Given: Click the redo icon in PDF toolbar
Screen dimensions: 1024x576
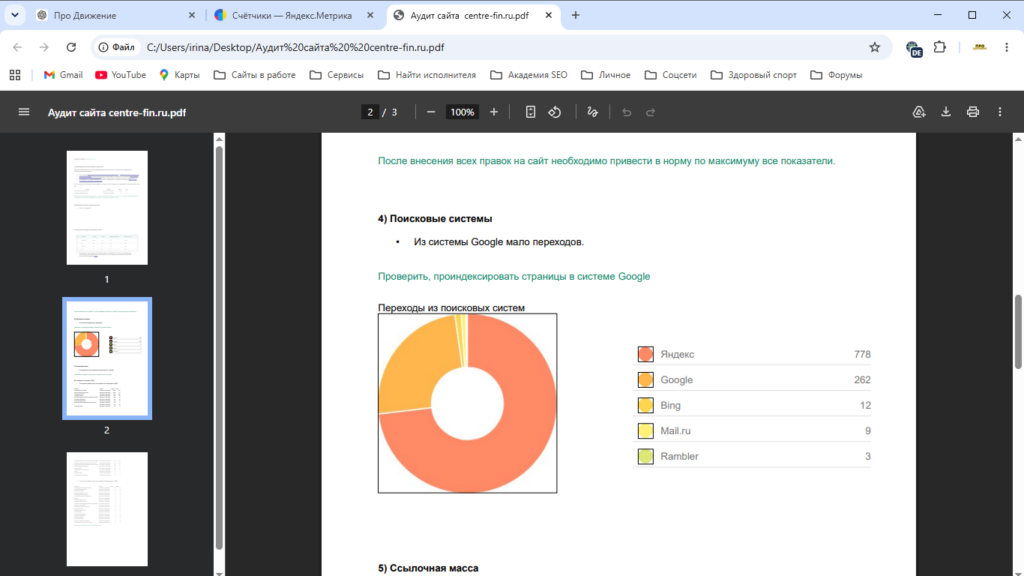Looking at the screenshot, I should [x=650, y=112].
